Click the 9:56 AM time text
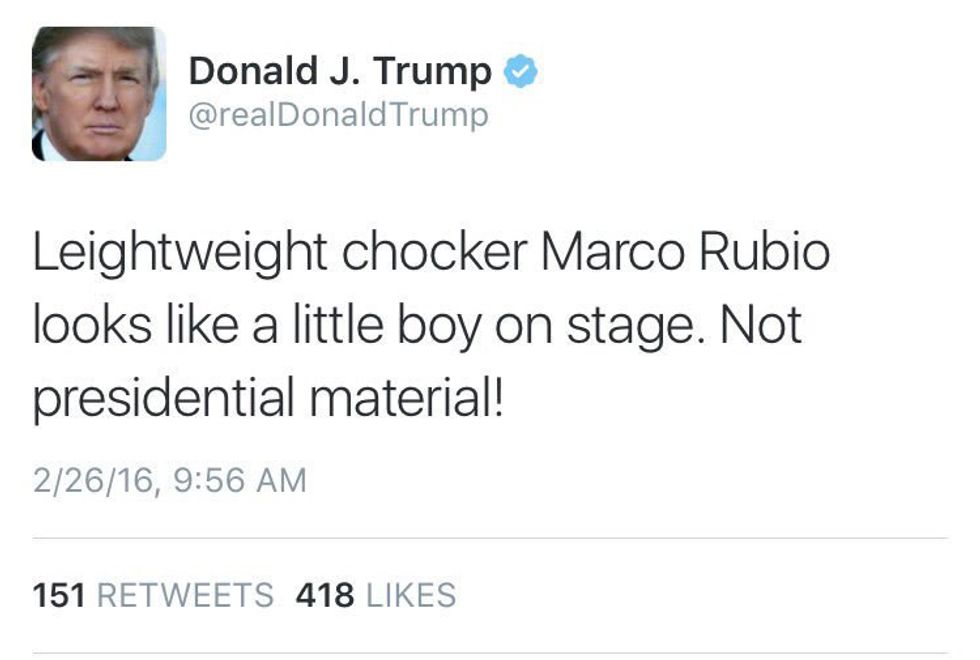Screen dimensions: 980x660 [x=239, y=480]
